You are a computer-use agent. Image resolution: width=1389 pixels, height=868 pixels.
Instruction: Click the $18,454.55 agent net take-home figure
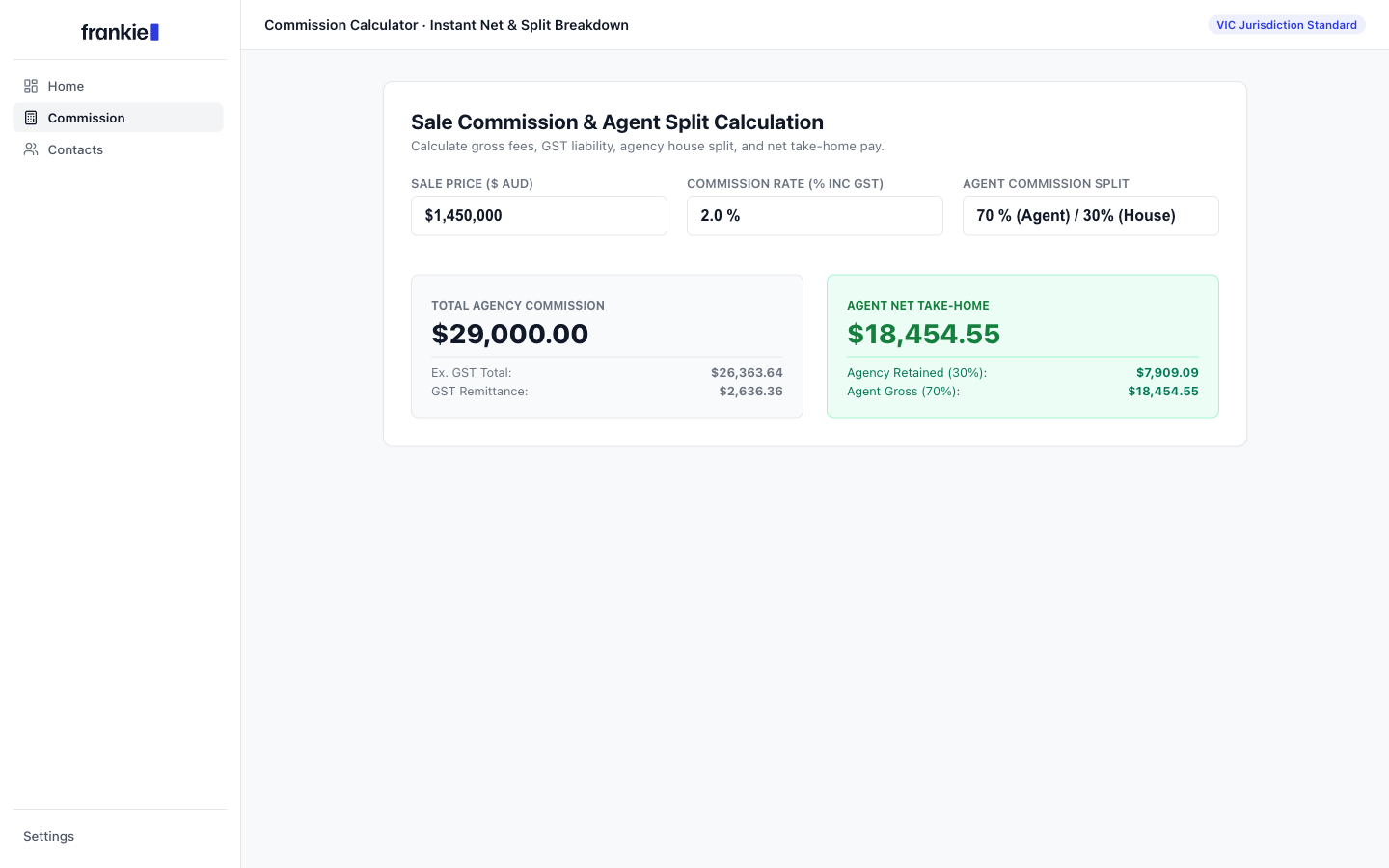tap(924, 334)
